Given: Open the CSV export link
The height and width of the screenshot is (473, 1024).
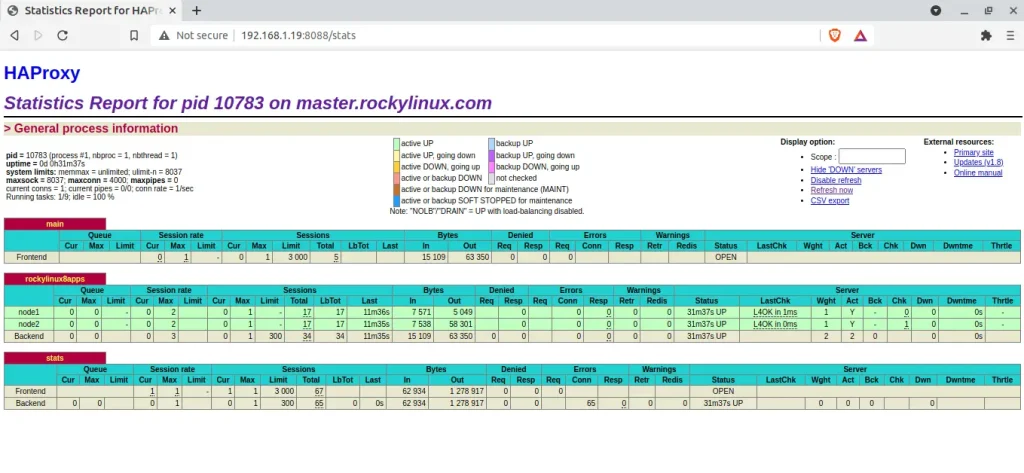Looking at the screenshot, I should click(829, 201).
